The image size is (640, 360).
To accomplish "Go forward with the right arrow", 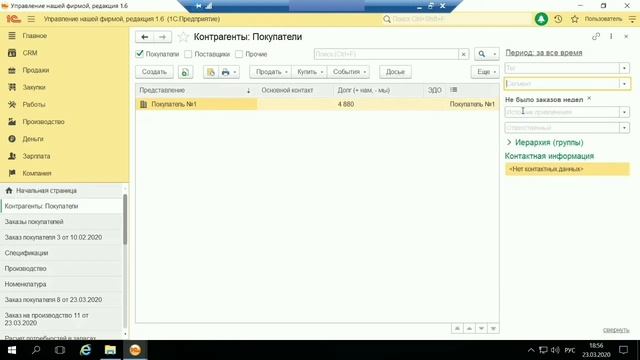I will [x=162, y=37].
